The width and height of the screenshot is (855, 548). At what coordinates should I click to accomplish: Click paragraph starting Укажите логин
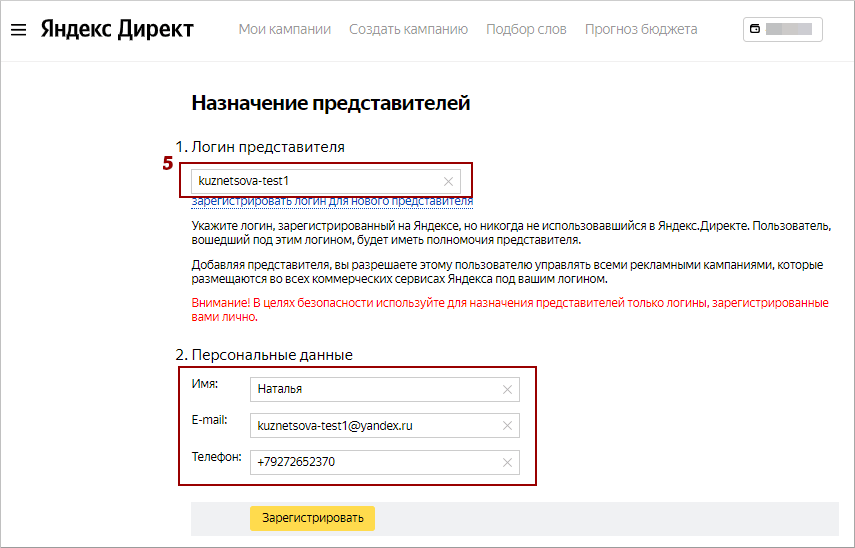(x=511, y=233)
